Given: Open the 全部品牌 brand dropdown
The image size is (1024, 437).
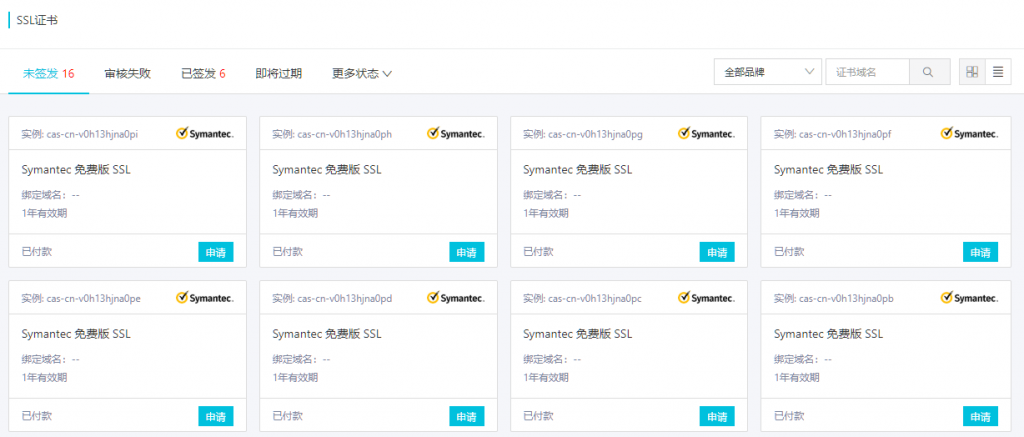Looking at the screenshot, I should pyautogui.click(x=768, y=72).
